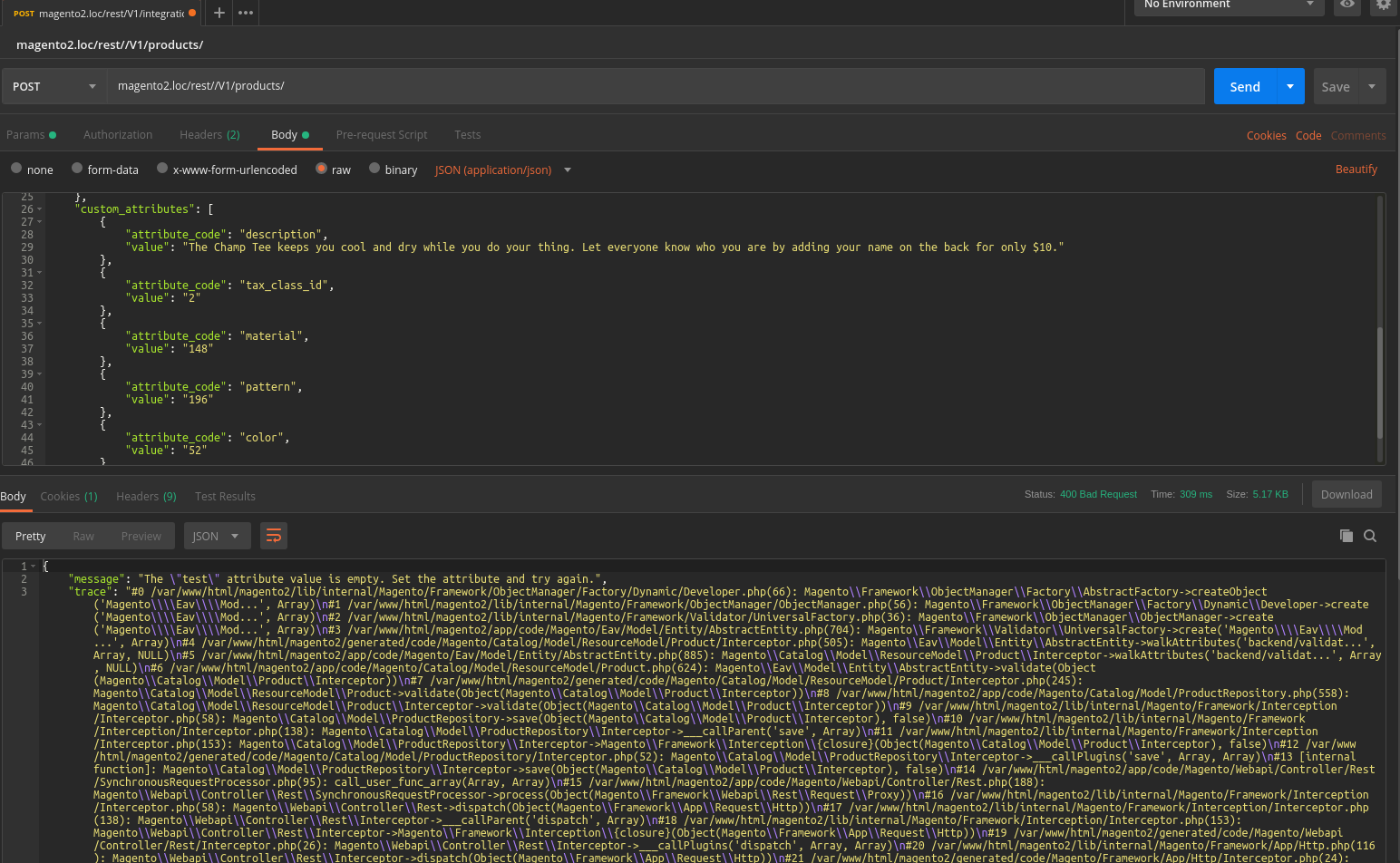The width and height of the screenshot is (1400, 863).
Task: Click the response time 309 ms
Action: (x=1196, y=494)
